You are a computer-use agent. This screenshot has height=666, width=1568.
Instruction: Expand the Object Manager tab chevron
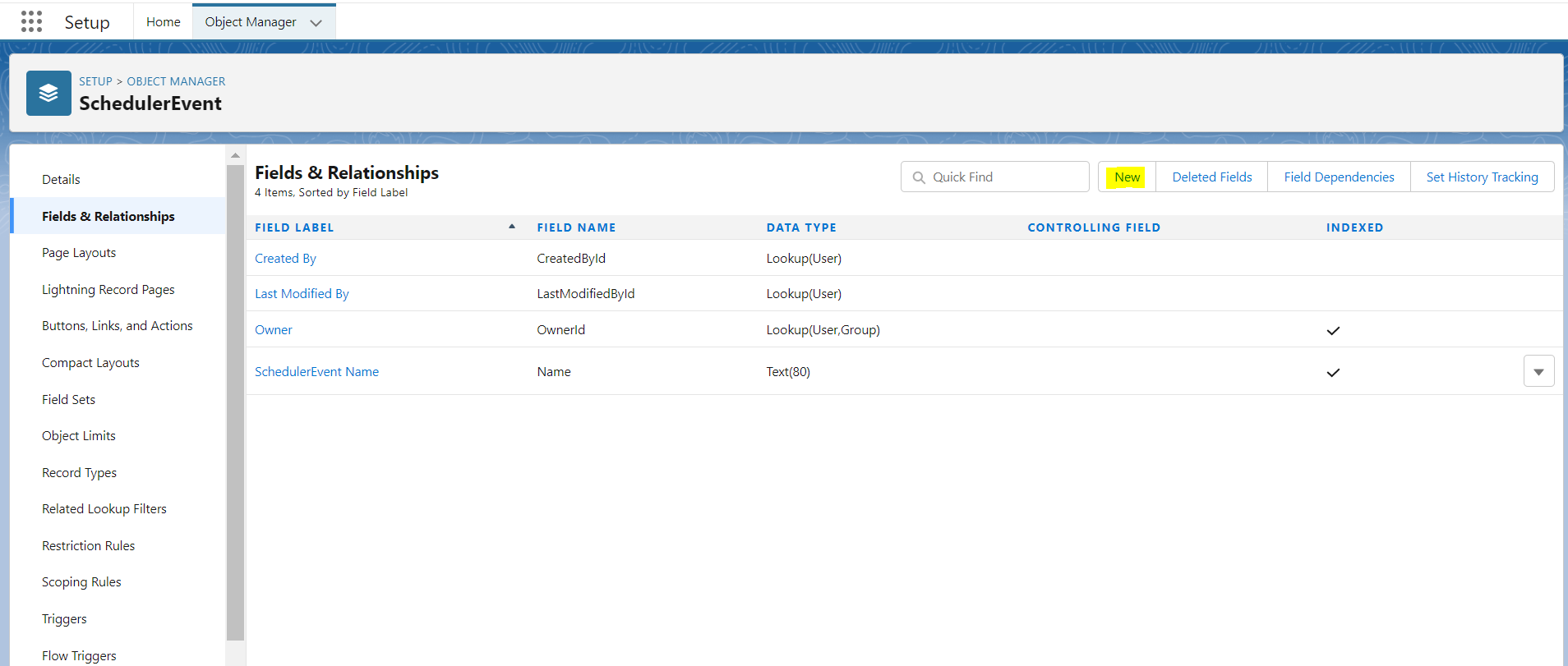coord(316,23)
